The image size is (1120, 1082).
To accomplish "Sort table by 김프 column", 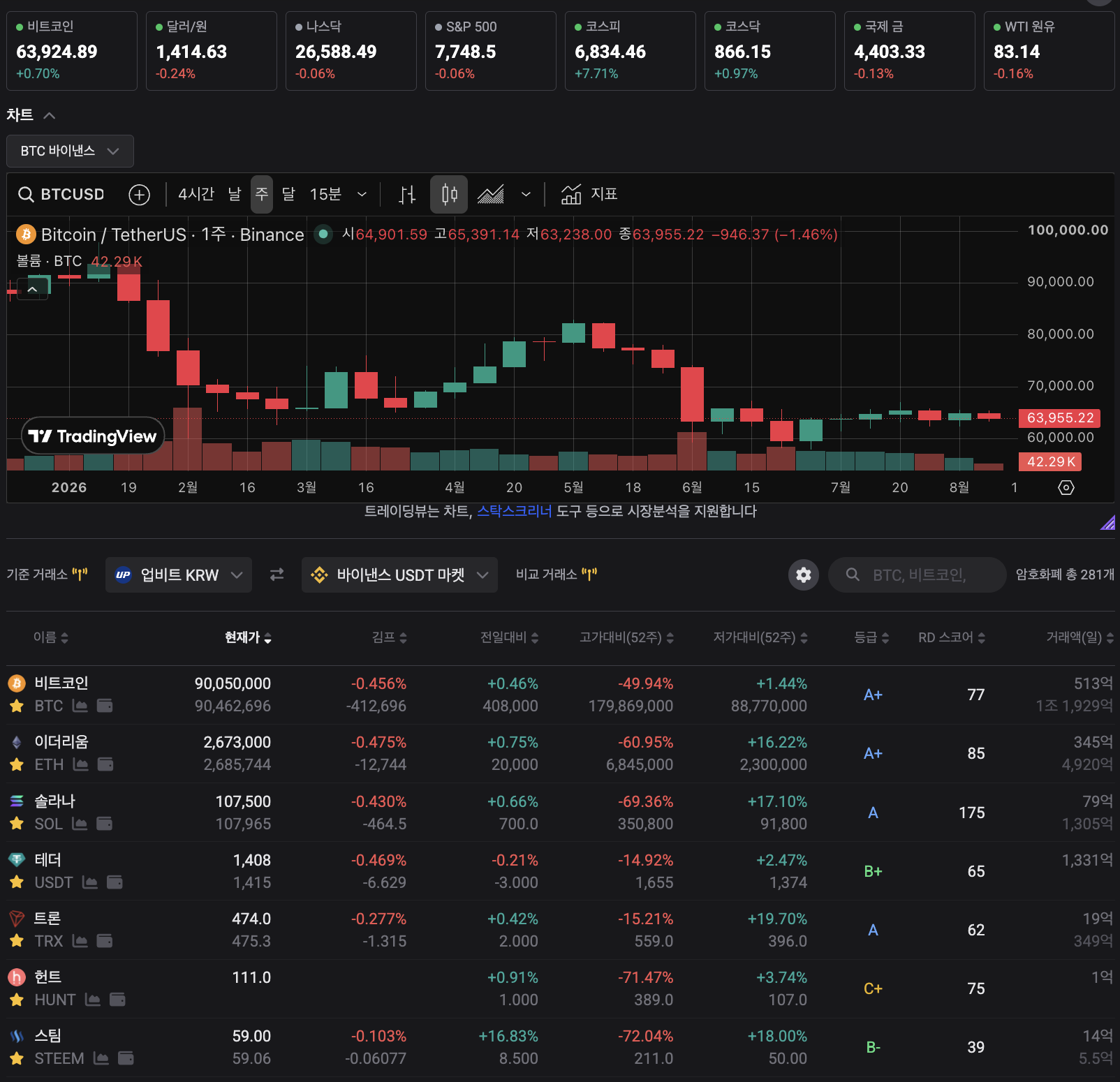I will tap(389, 637).
